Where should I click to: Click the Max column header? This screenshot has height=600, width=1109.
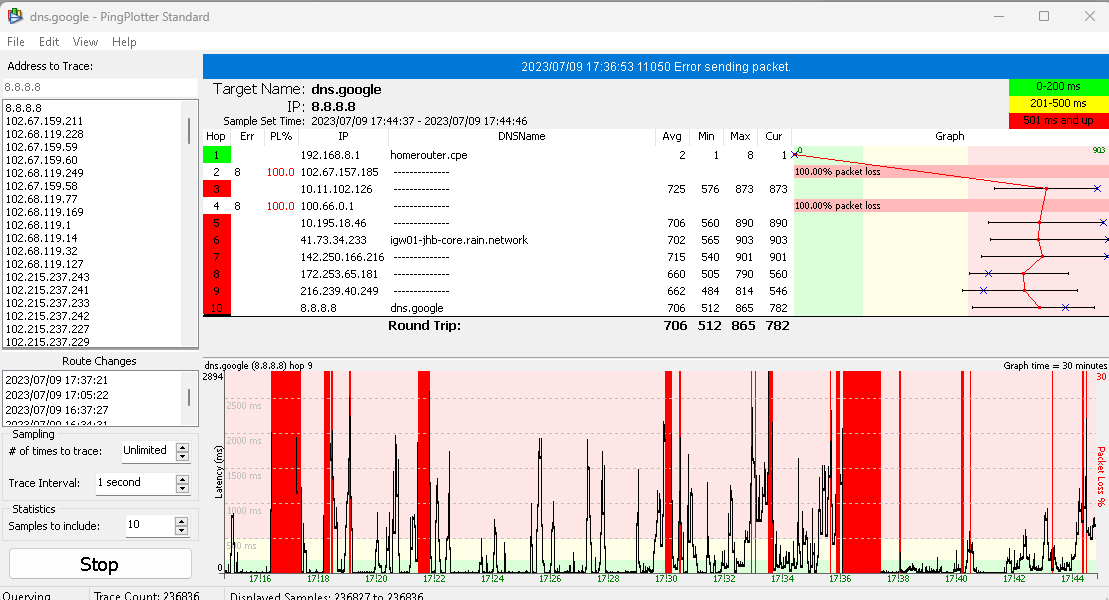741,137
